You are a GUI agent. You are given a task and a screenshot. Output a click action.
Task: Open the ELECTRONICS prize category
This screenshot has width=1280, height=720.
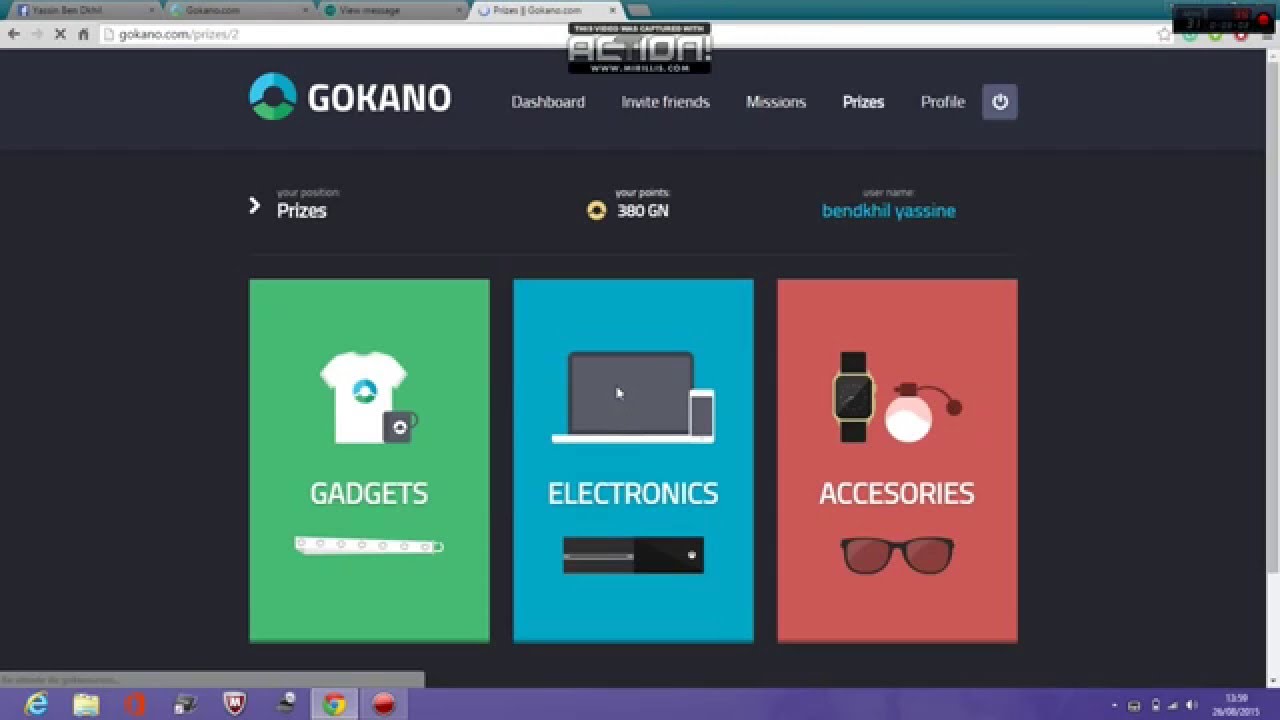[633, 460]
